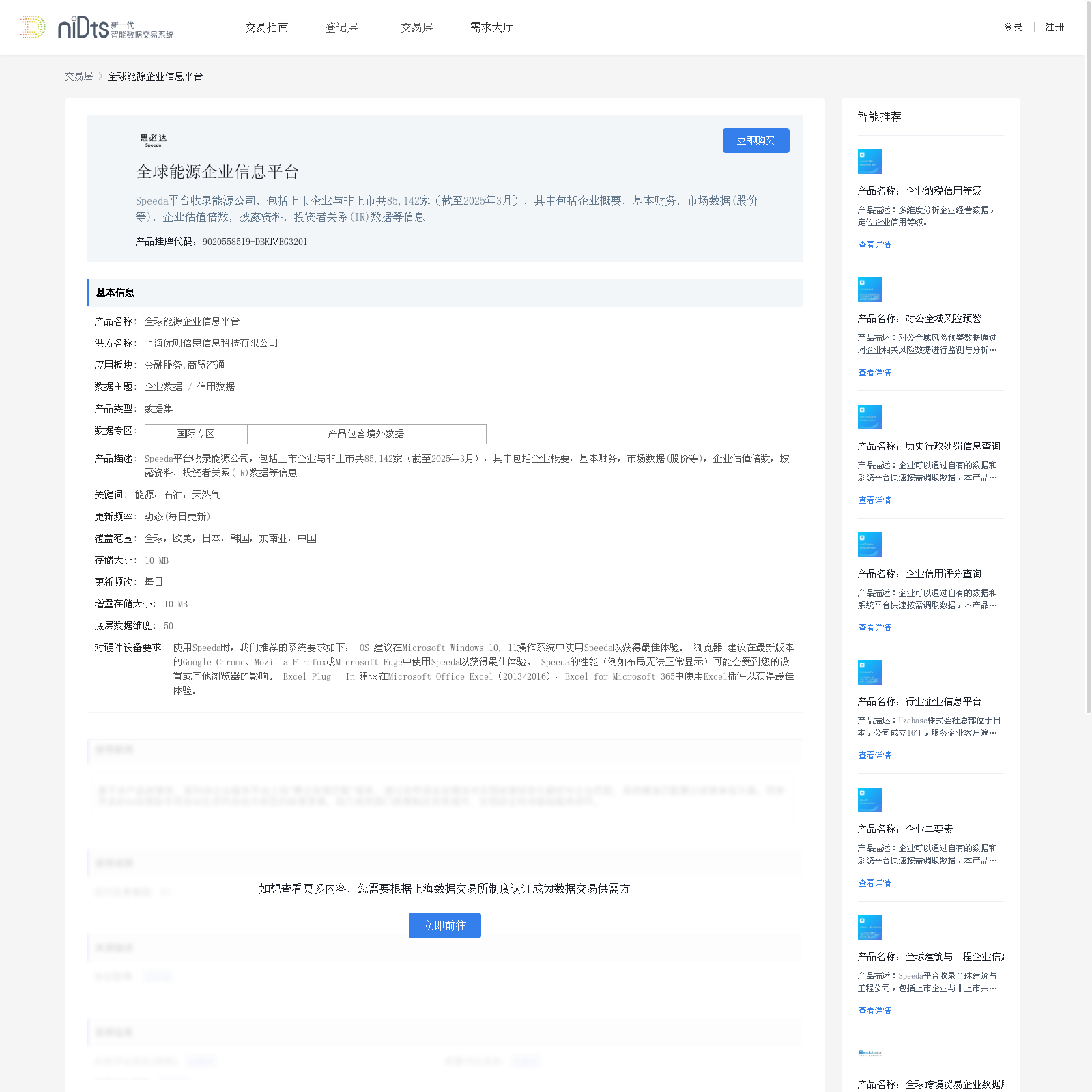The image size is (1092, 1092).
Task: Click the 基本信息 section header
Action: 445,293
